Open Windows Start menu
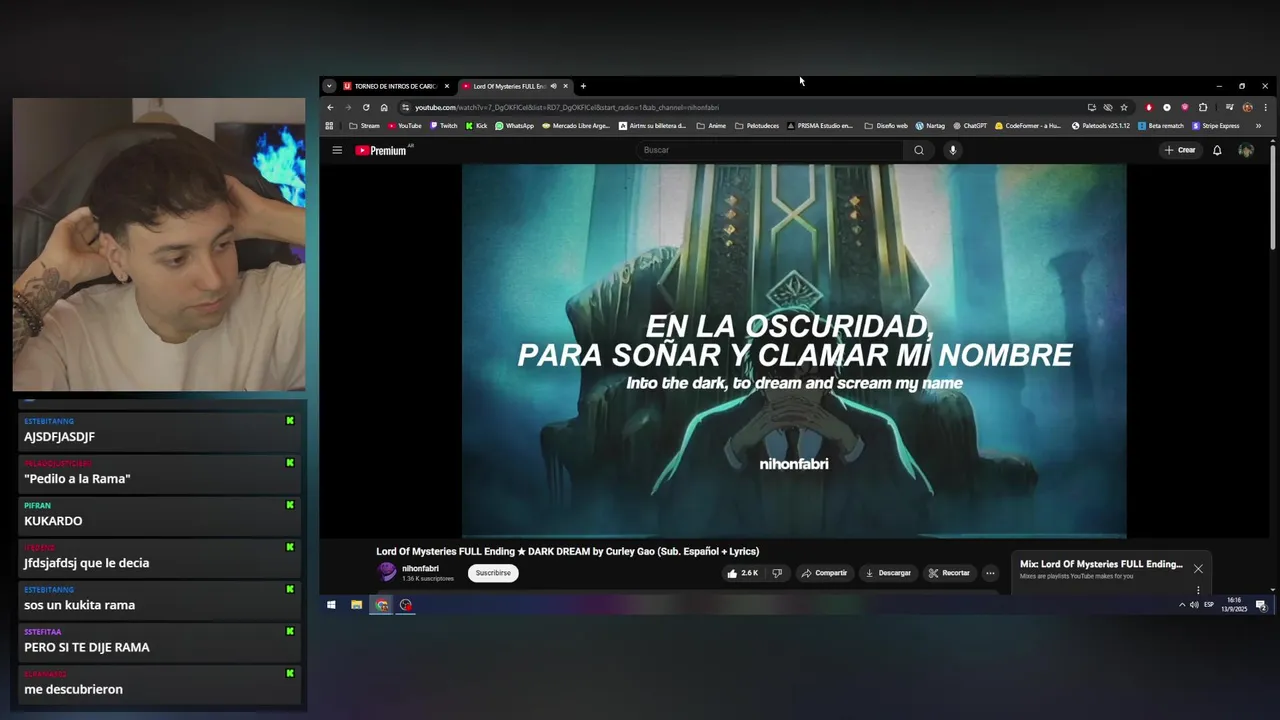Image resolution: width=1280 pixels, height=720 pixels. (331, 605)
